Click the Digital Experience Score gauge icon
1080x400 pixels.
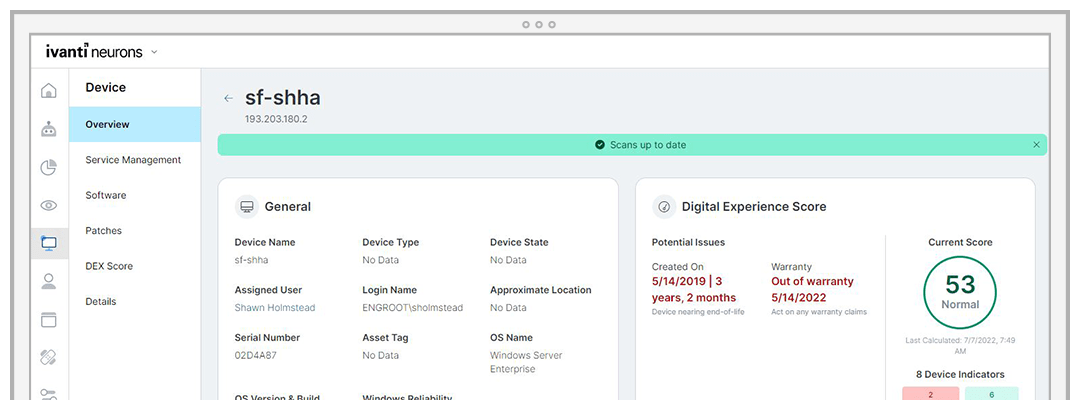tap(664, 207)
